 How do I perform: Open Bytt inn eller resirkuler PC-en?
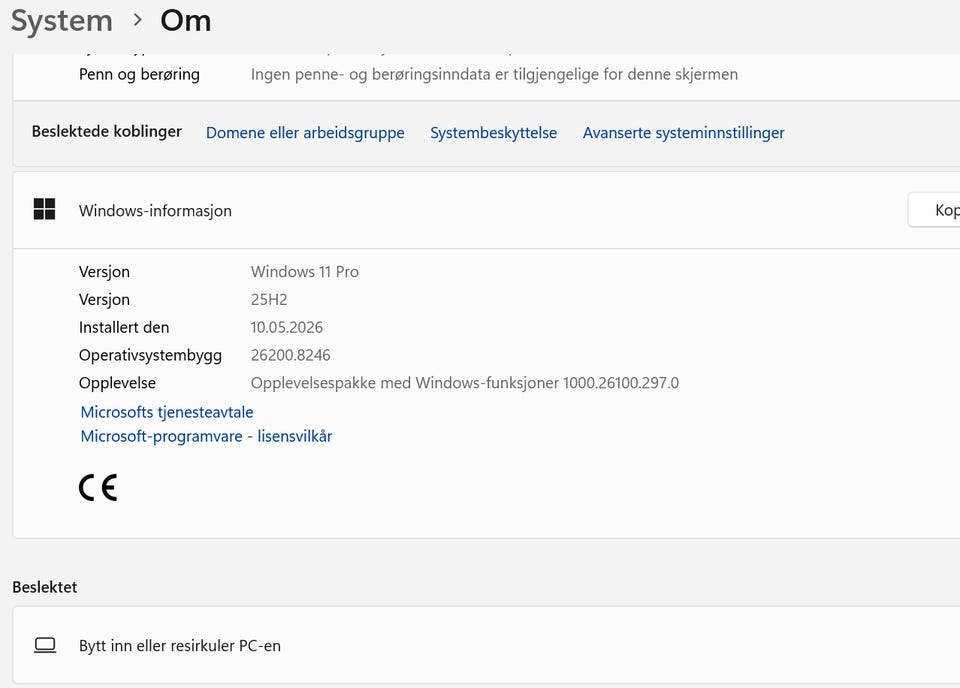pos(486,645)
